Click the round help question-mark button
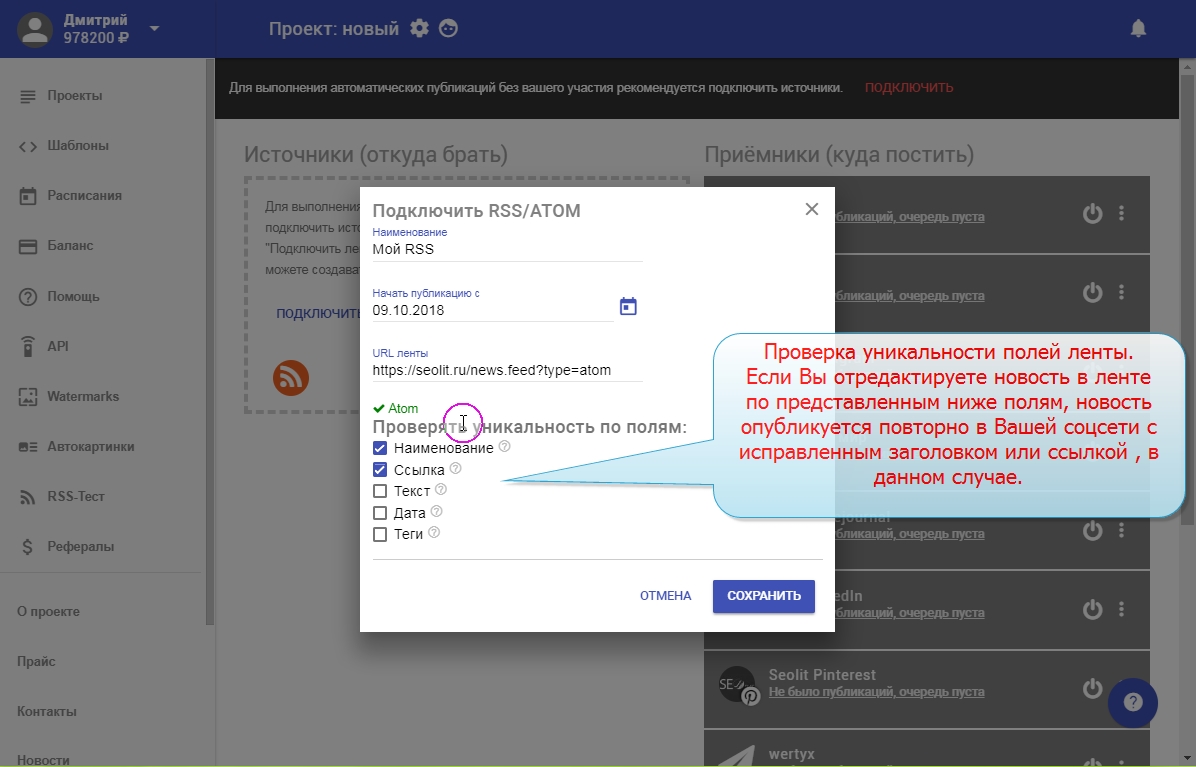Image resolution: width=1196 pixels, height=767 pixels. (x=1132, y=702)
